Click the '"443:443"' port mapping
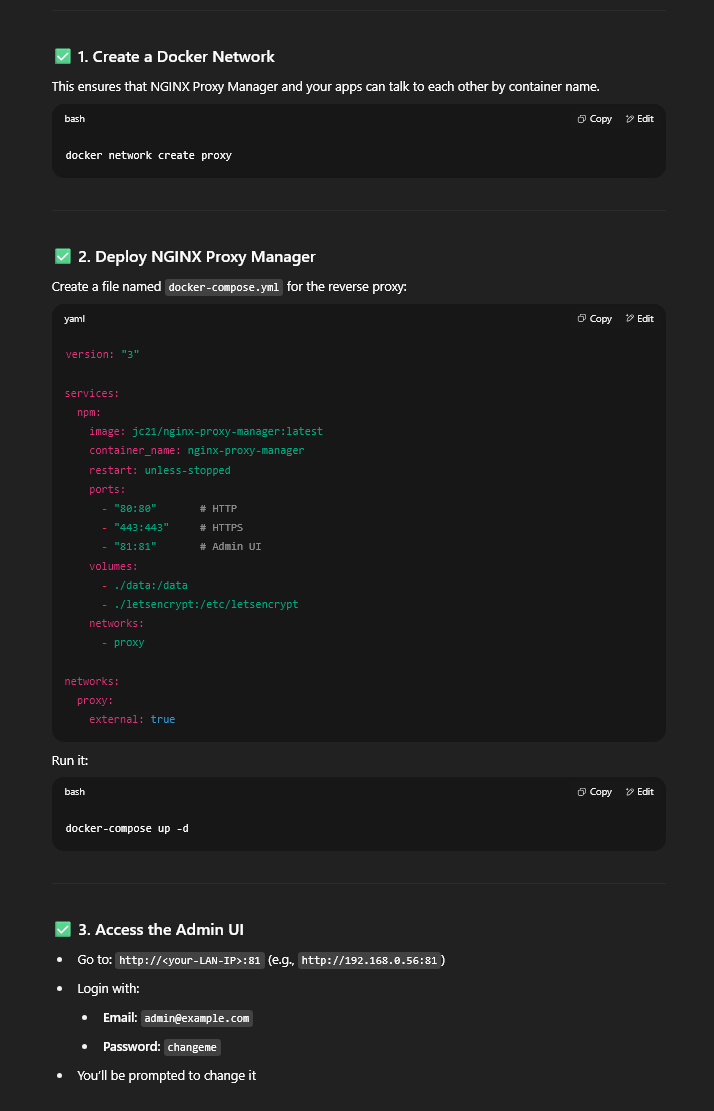The height and width of the screenshot is (1111, 714). tap(142, 527)
